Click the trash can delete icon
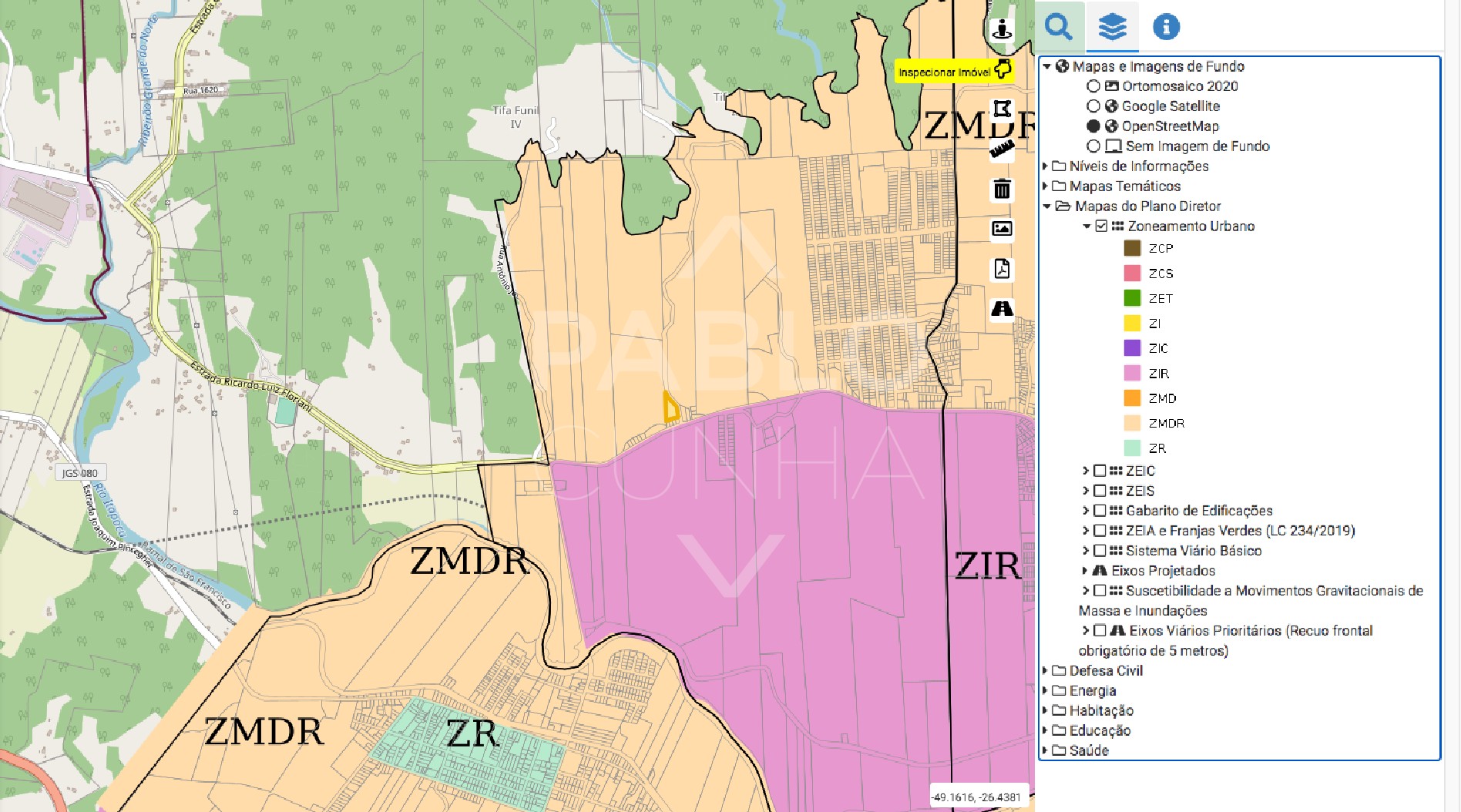Image resolution: width=1461 pixels, height=812 pixels. tap(1002, 190)
